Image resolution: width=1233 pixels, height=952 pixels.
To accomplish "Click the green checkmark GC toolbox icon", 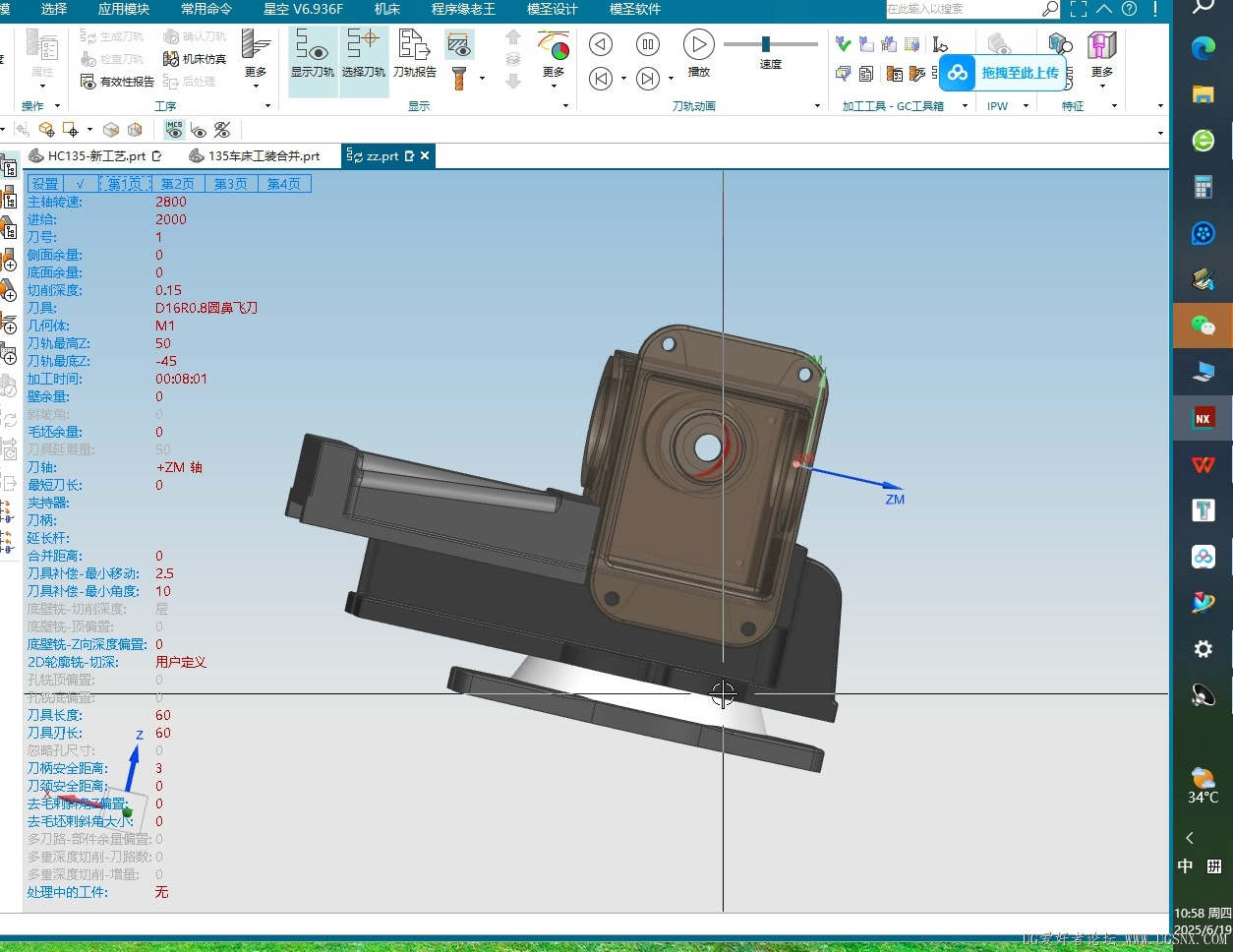I will coord(843,44).
